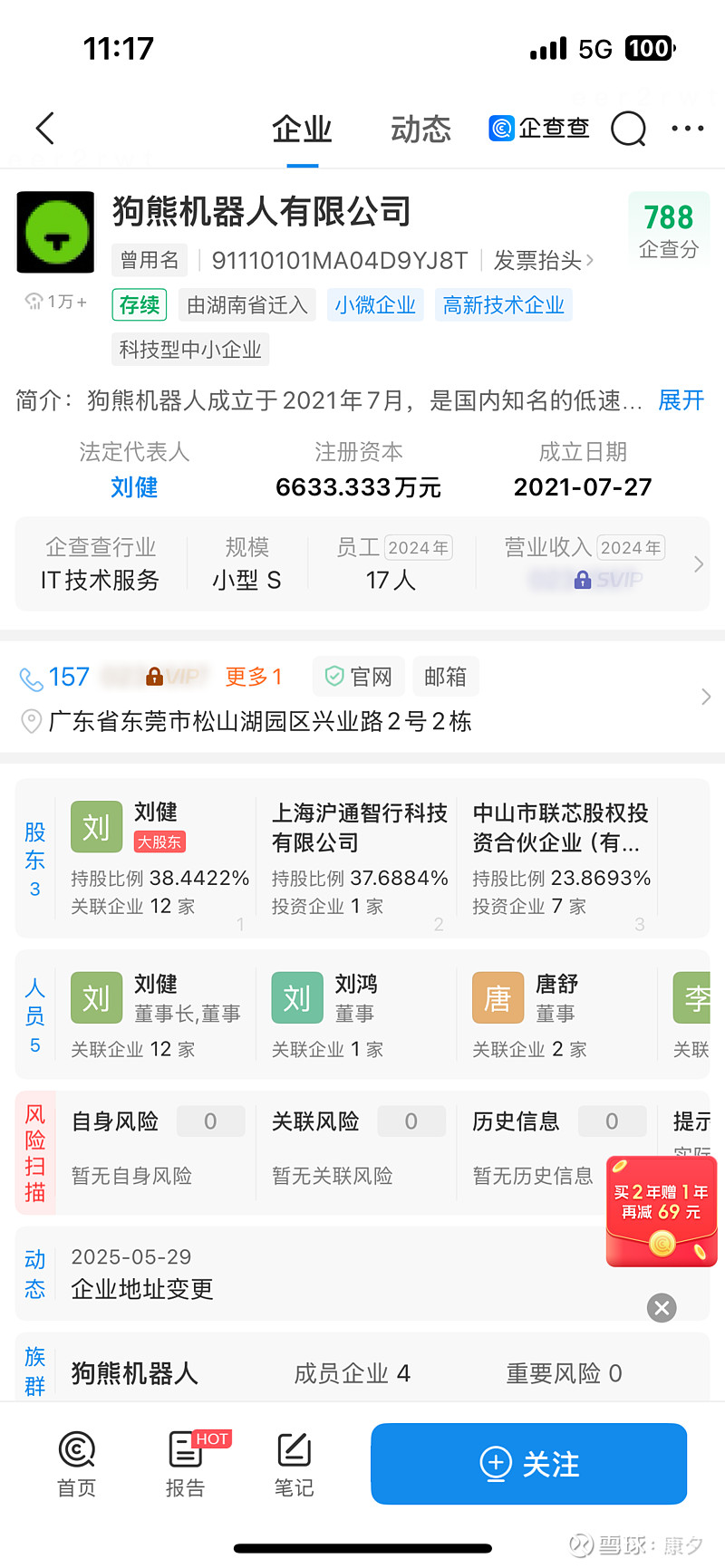Tap the 存续 status tag
This screenshot has height=1568, width=725.
tap(140, 305)
